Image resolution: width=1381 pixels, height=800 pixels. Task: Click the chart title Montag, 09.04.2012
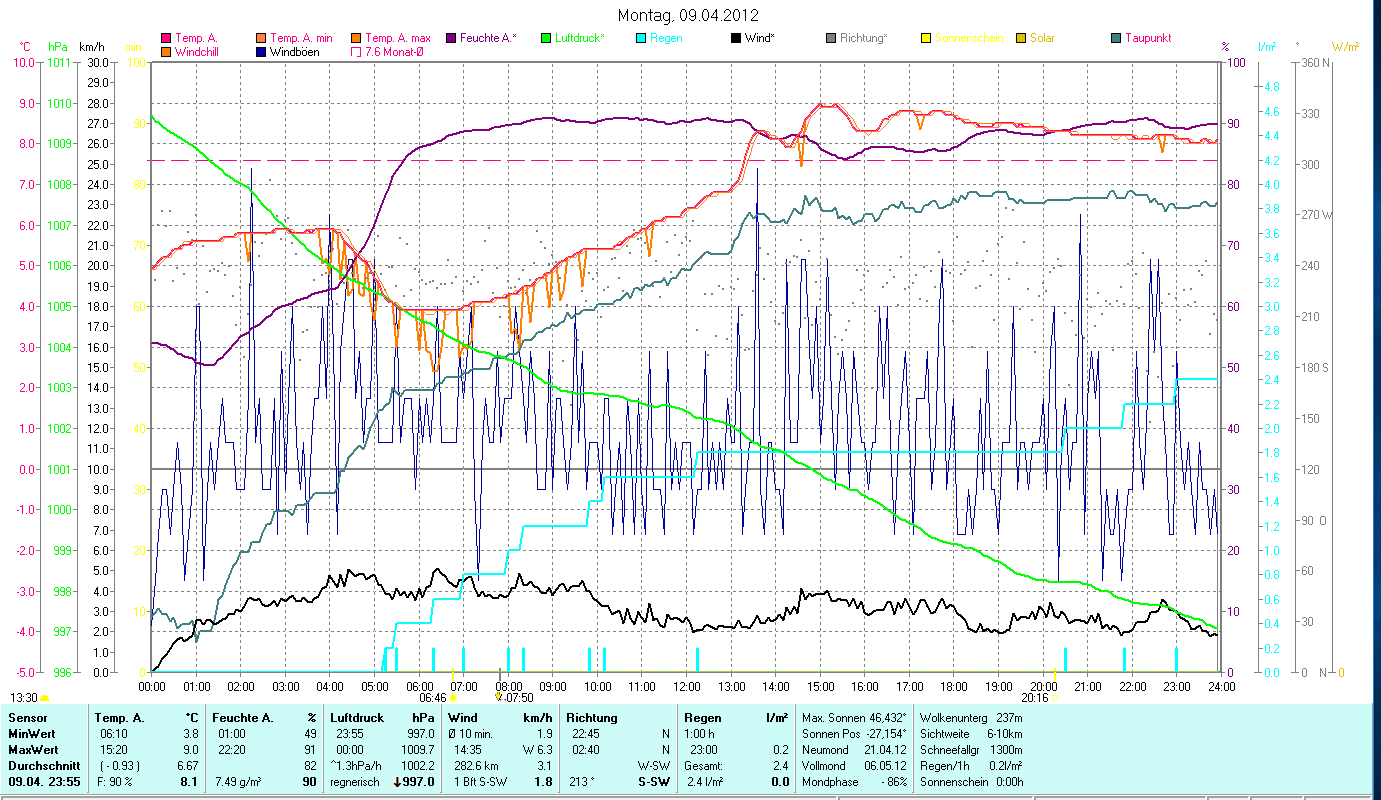point(688,15)
